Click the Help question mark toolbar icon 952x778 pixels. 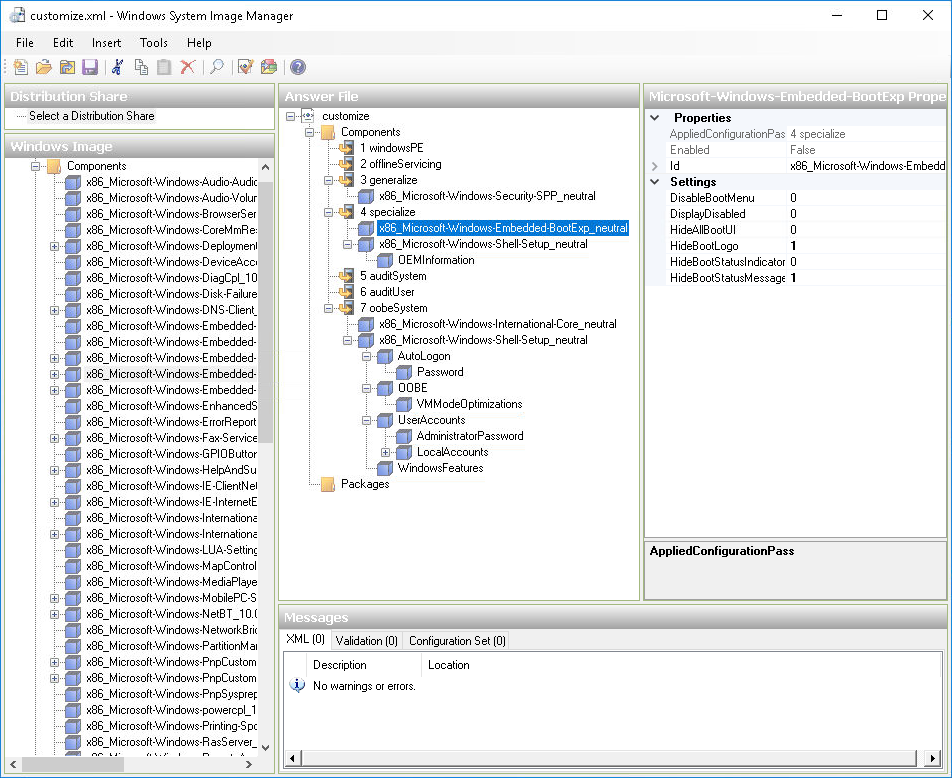298,67
